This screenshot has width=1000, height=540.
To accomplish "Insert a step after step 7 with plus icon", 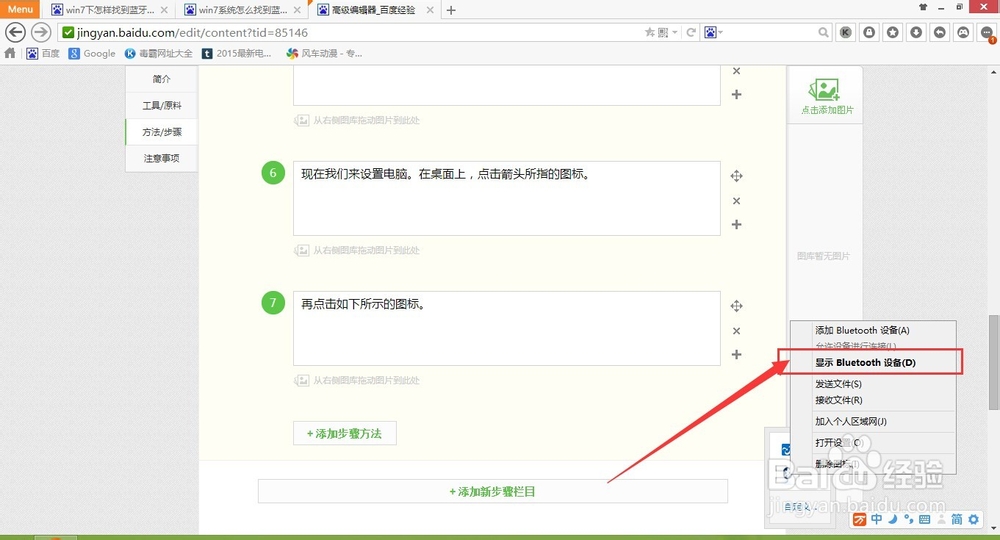I will 737,354.
